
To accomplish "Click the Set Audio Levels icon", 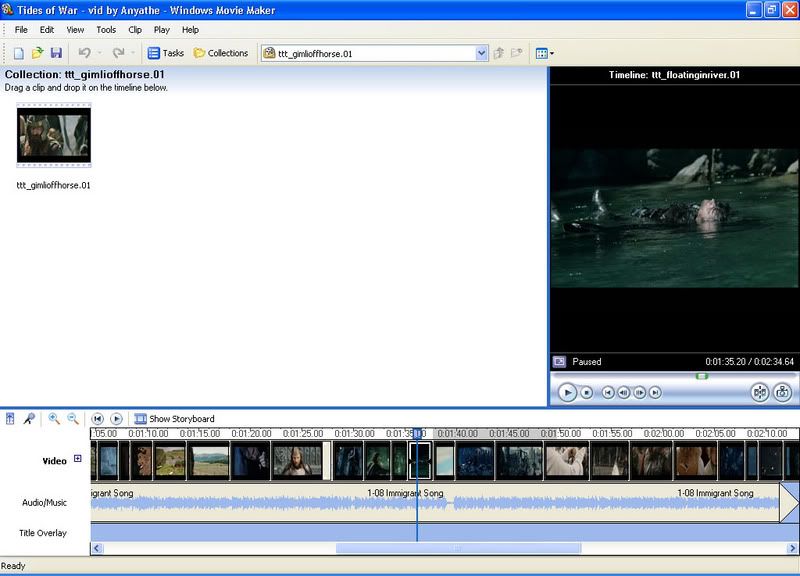I will 10,419.
